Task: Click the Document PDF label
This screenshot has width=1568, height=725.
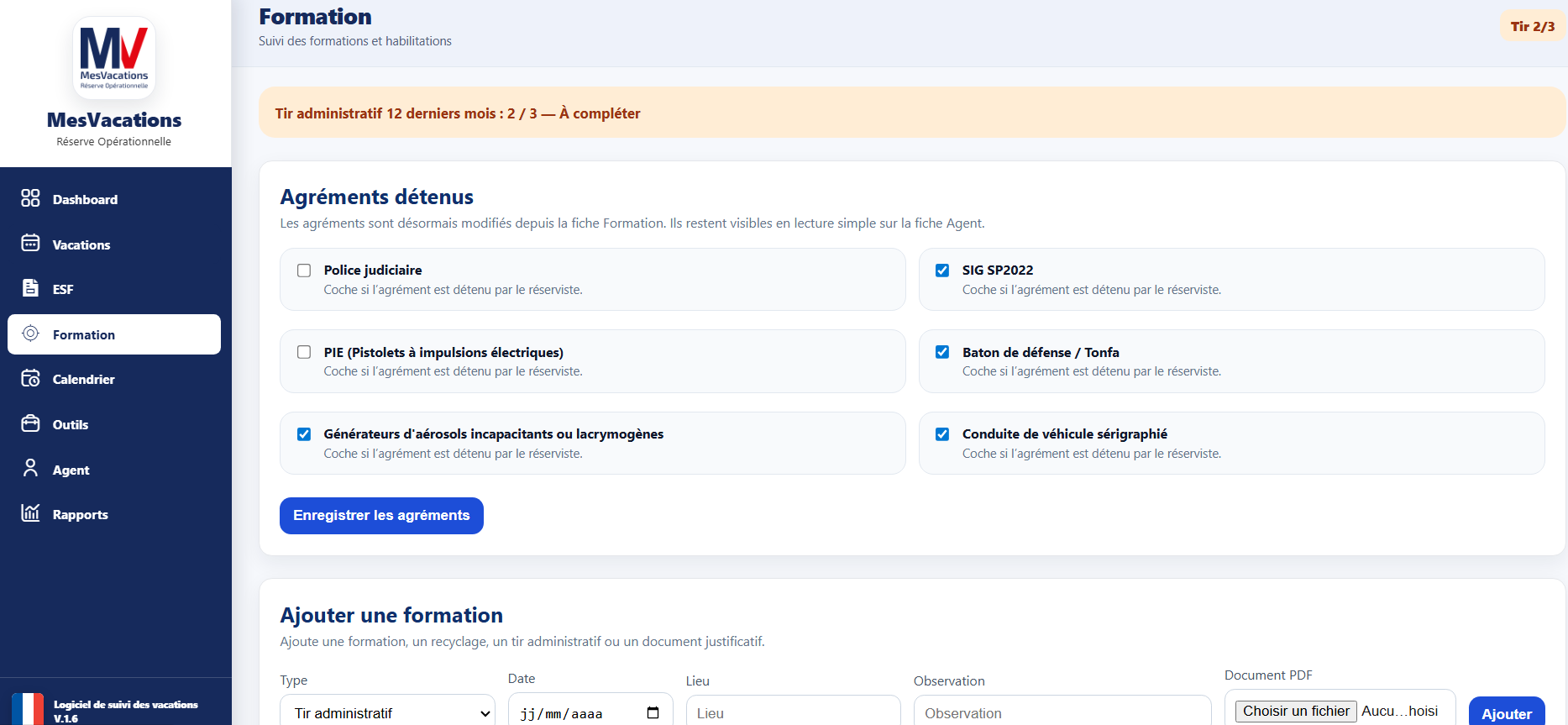Action: click(1268, 675)
